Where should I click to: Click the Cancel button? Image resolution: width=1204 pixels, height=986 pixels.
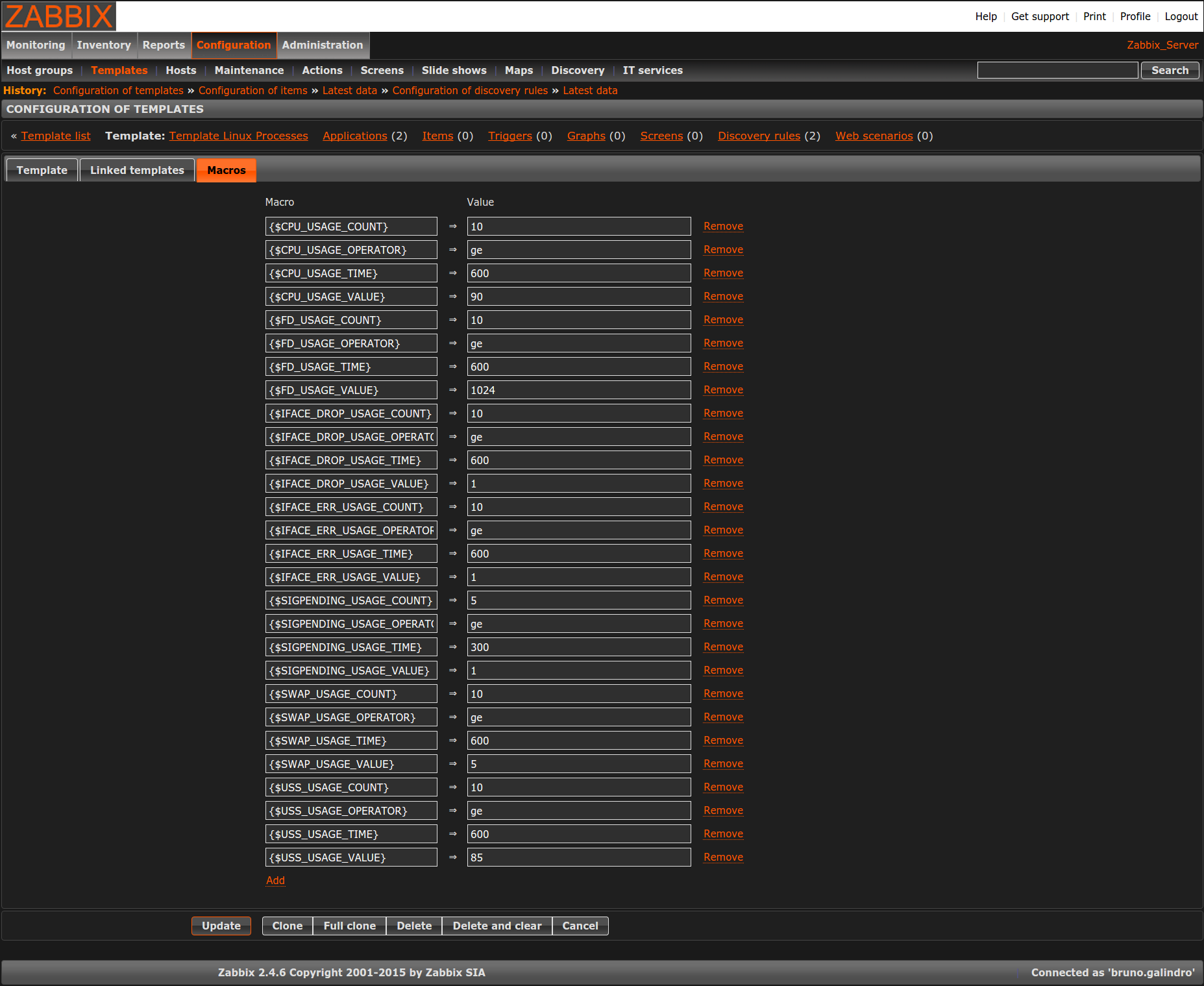click(x=580, y=926)
